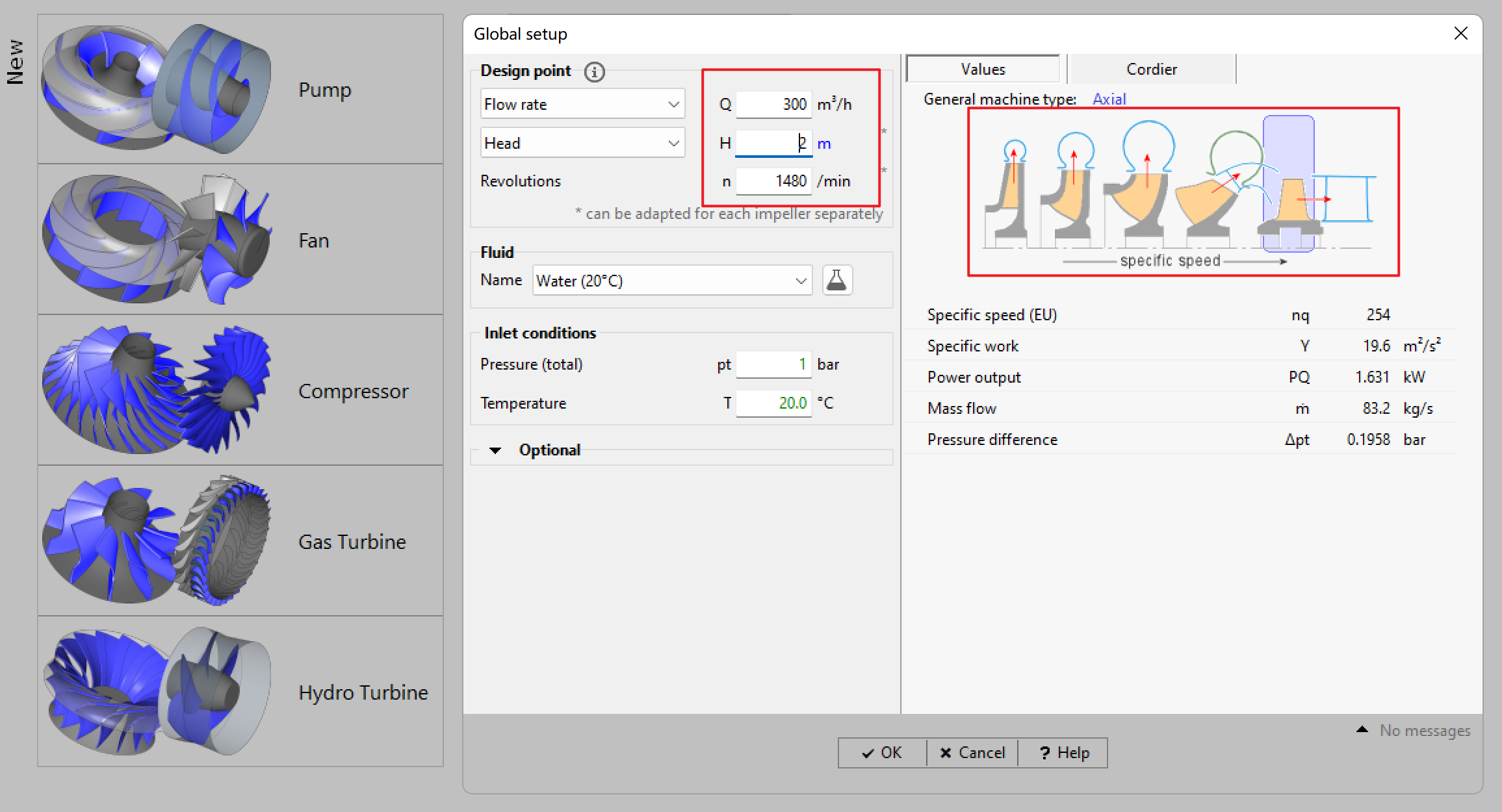The image size is (1502, 812).
Task: Expand the No messages panel arrow
Action: click(x=1362, y=730)
